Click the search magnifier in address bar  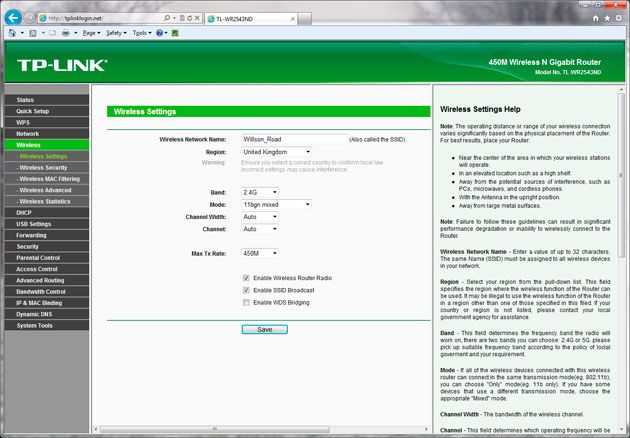[166, 18]
